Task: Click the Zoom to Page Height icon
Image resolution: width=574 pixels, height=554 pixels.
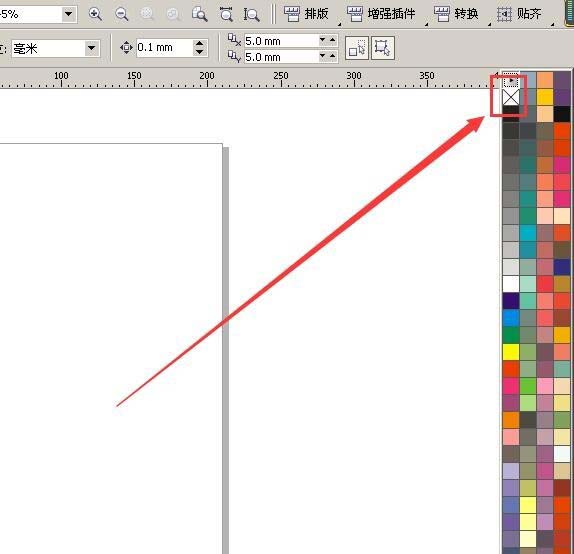Action: (x=251, y=14)
